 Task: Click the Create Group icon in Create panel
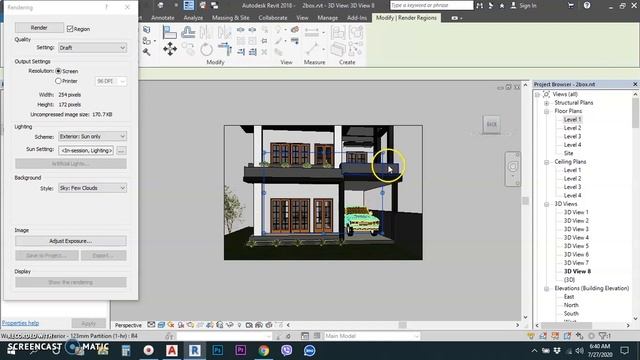pyautogui.click(x=357, y=32)
